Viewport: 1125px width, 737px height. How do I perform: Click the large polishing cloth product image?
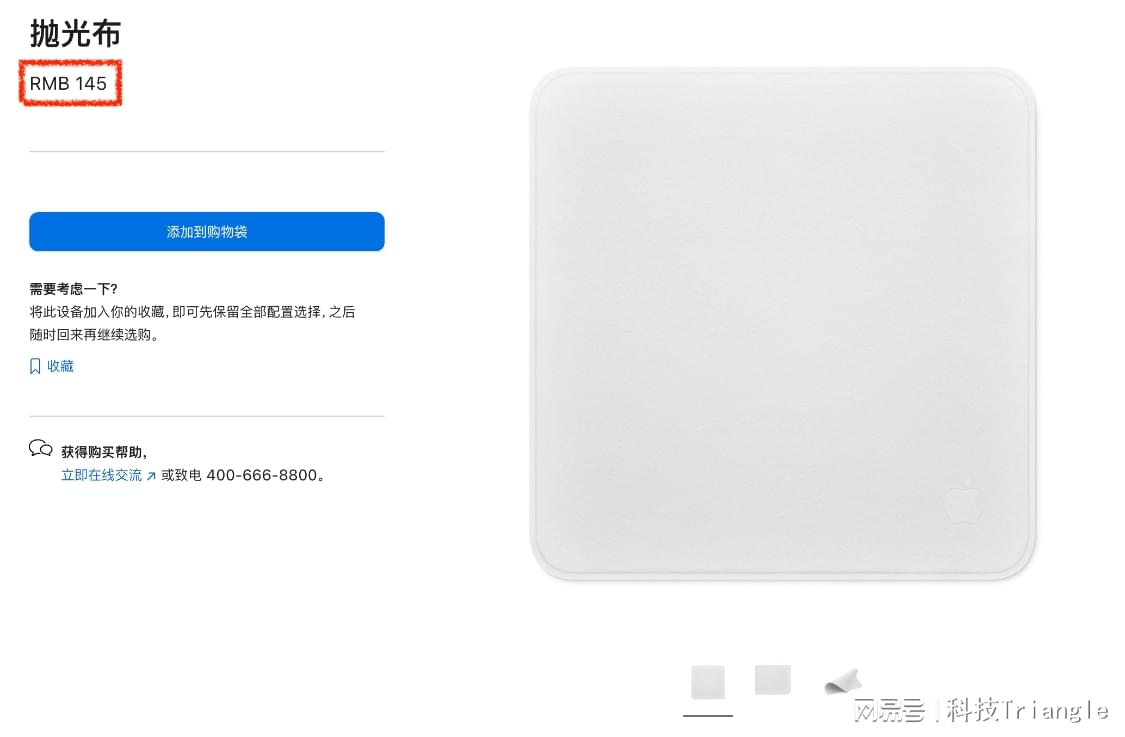coord(783,324)
